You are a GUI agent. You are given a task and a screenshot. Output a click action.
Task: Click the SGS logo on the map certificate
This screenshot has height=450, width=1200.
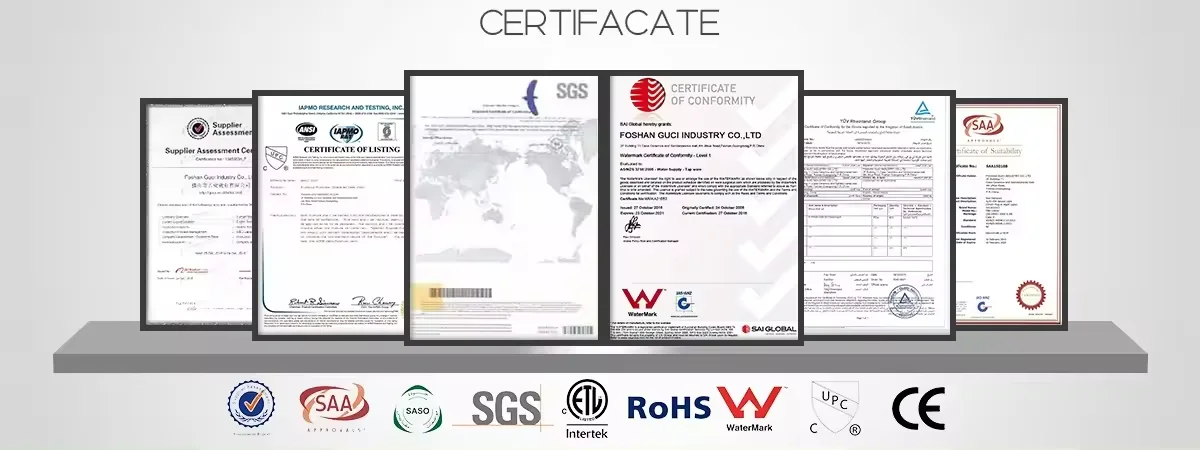pos(571,90)
